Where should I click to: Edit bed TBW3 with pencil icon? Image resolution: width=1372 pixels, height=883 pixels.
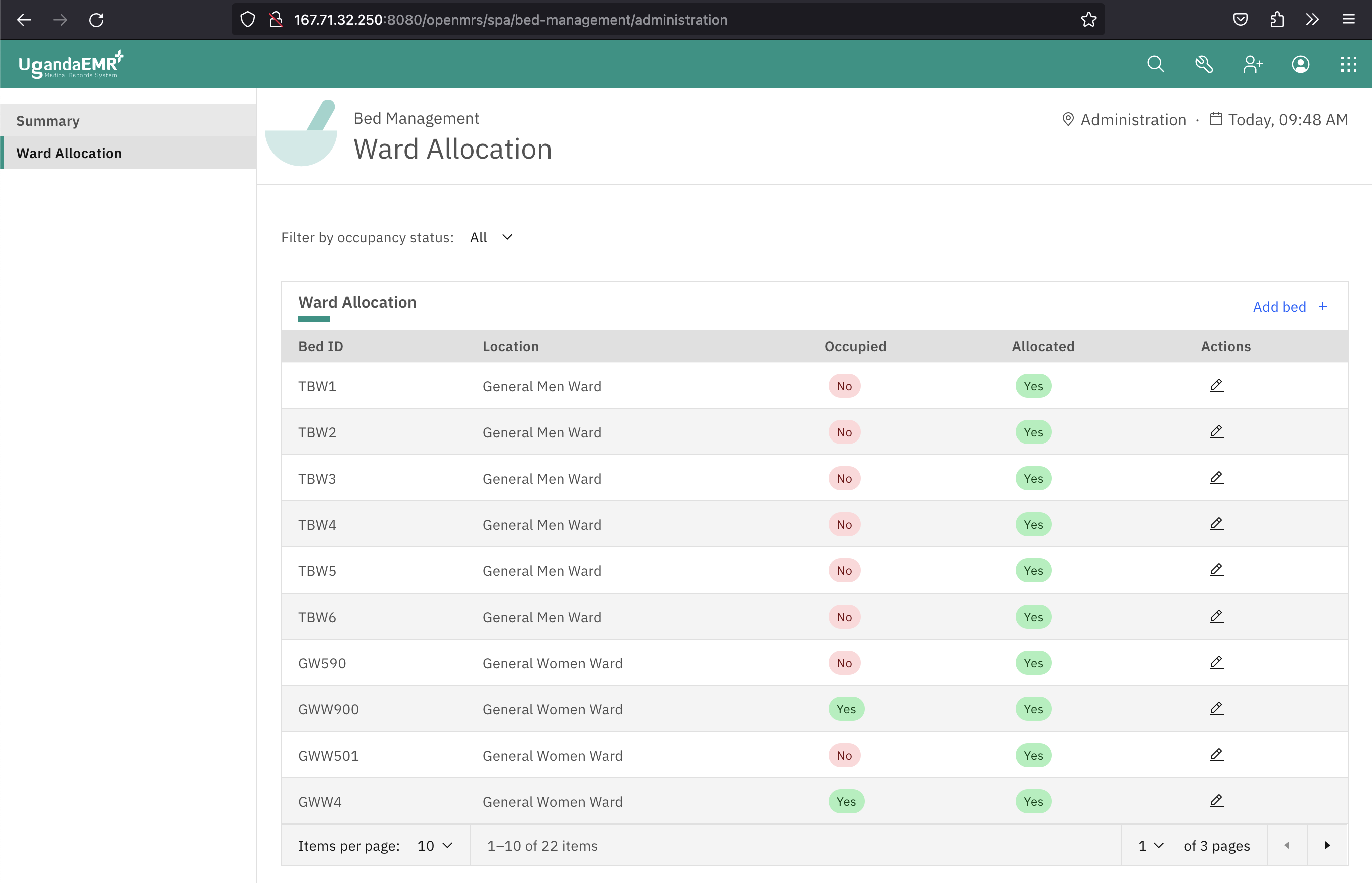1216,478
